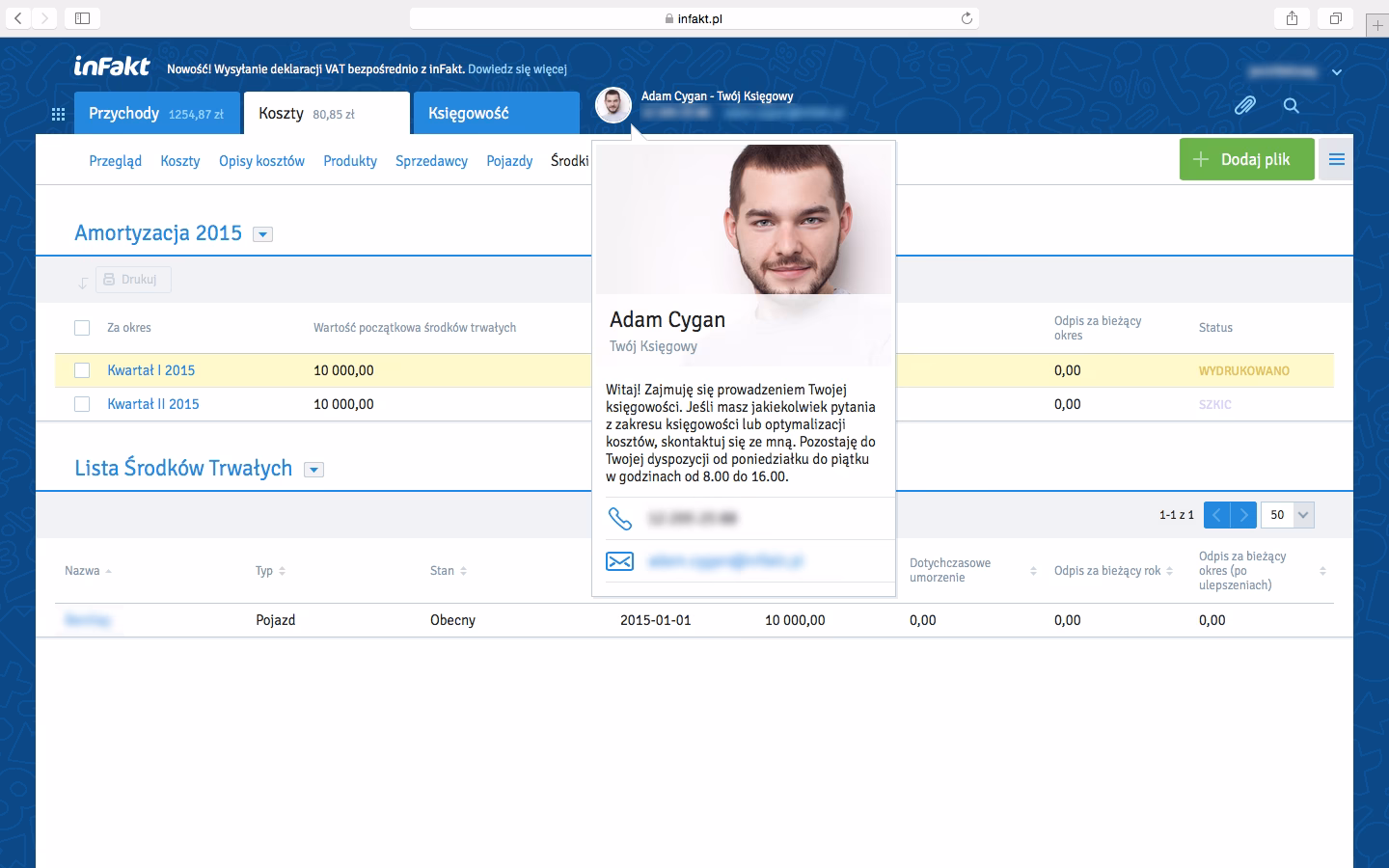This screenshot has height=868, width=1389.
Task: Go to next page of results
Action: pos(1244,515)
